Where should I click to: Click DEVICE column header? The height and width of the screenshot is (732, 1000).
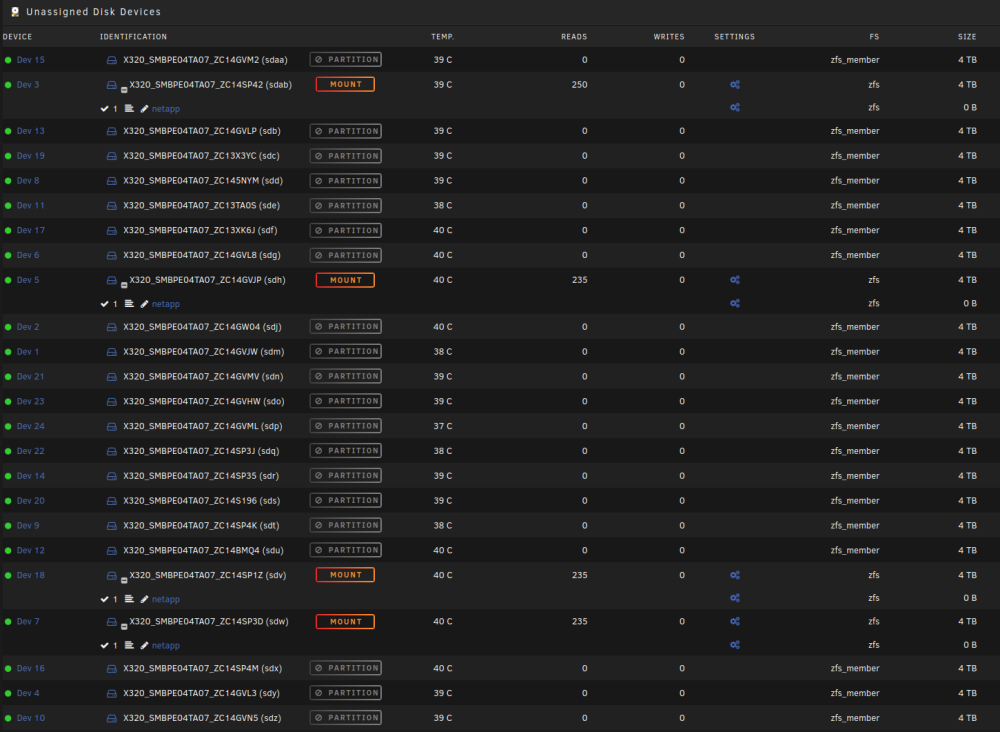[17, 37]
